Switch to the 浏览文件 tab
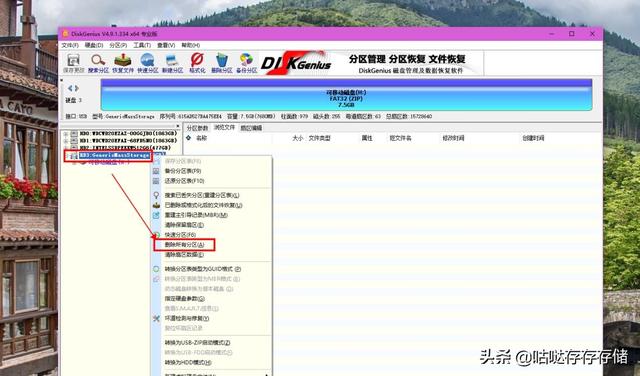The width and height of the screenshot is (640, 376). (x=224, y=128)
